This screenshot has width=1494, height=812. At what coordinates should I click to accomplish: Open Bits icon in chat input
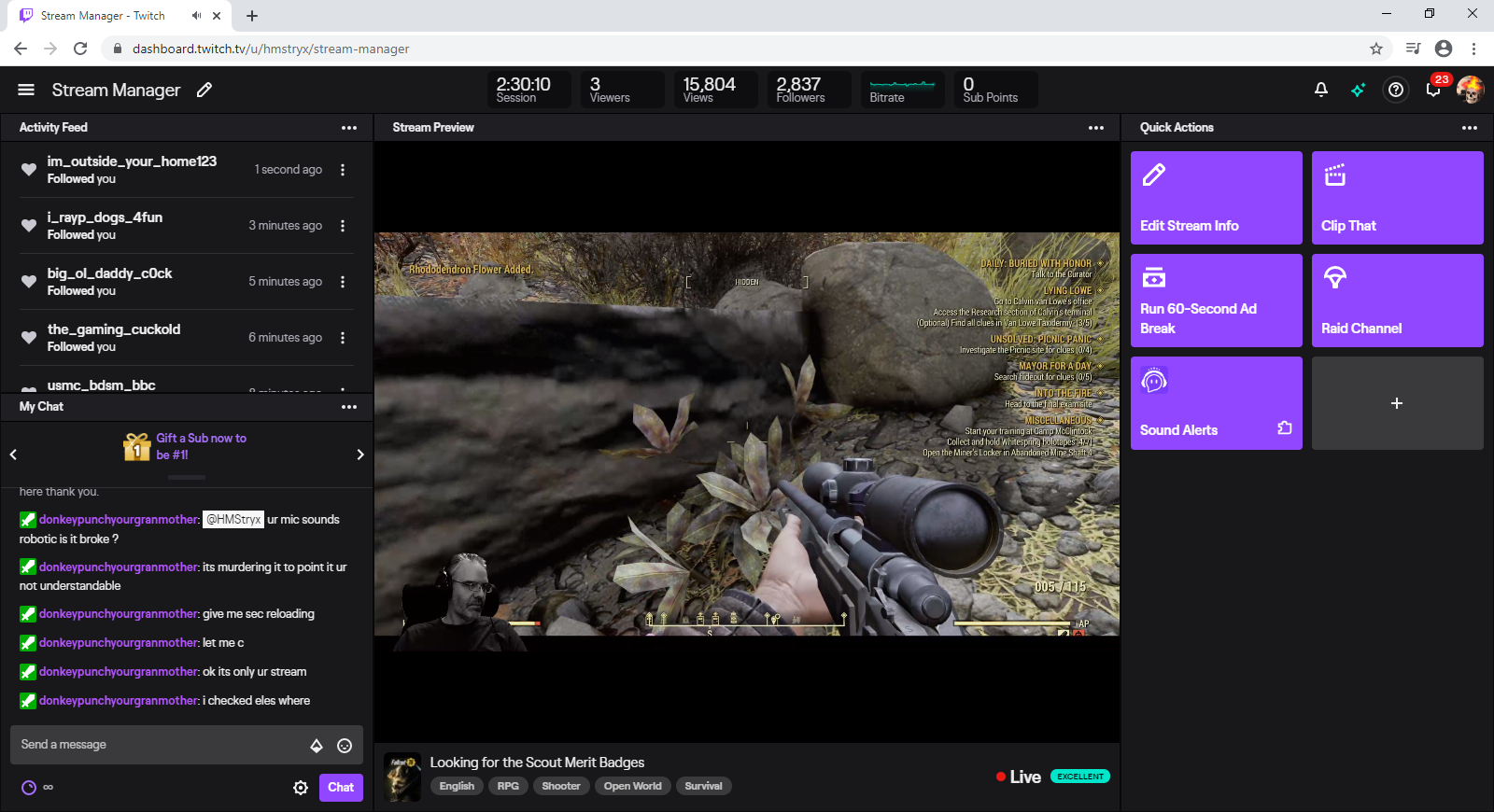point(317,746)
